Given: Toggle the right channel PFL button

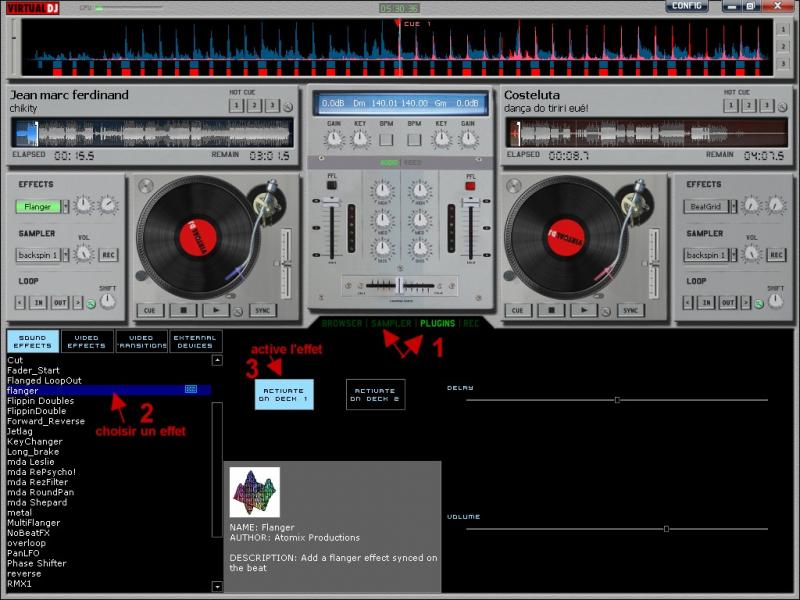Looking at the screenshot, I should [469, 185].
